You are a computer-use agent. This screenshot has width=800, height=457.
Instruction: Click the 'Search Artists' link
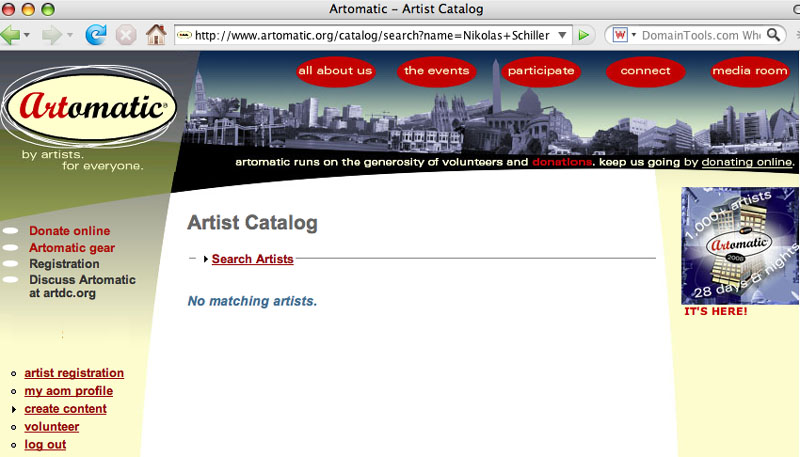click(253, 259)
